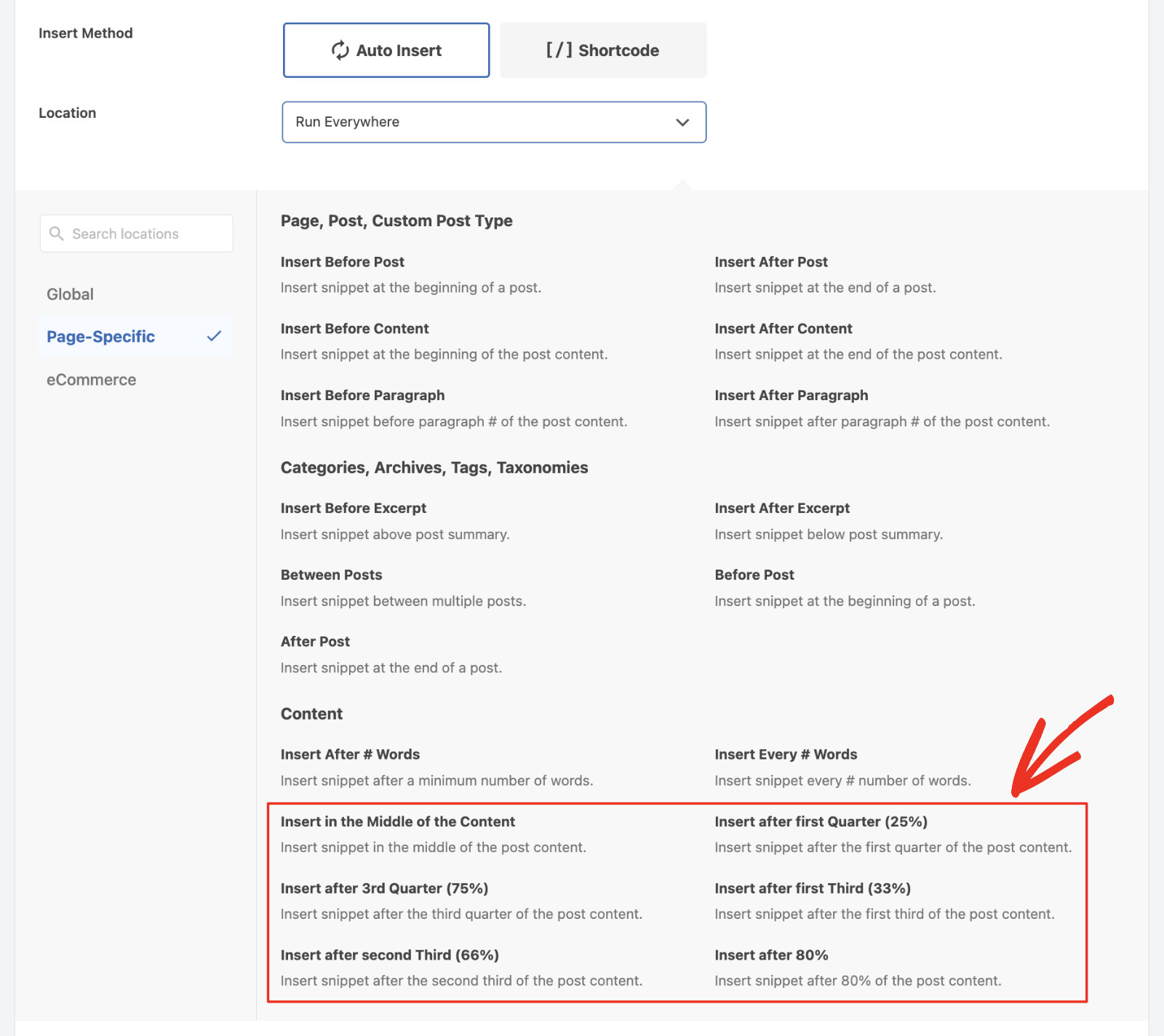Pick Insert after first Third (33%)

coord(813,888)
